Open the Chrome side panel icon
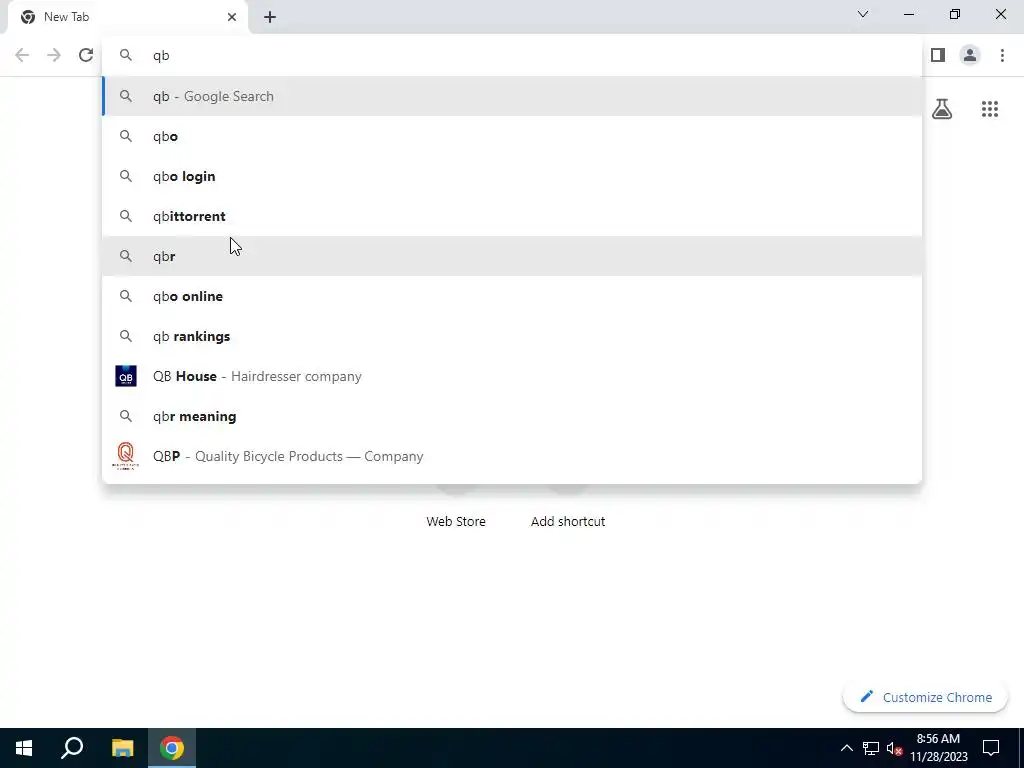Viewport: 1024px width, 768px height. click(x=938, y=56)
